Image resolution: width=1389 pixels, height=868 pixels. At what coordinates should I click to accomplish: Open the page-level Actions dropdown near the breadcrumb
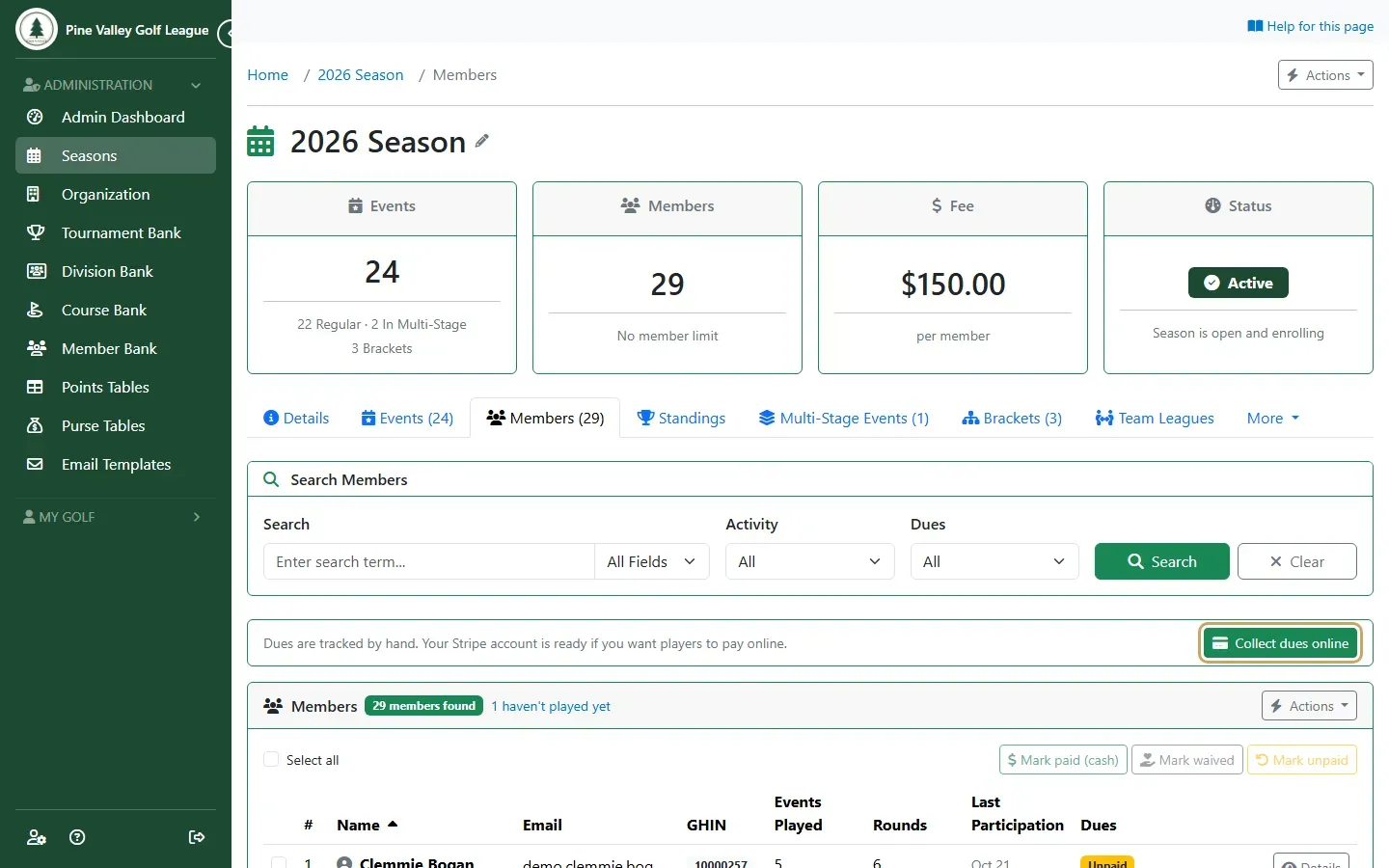[1325, 75]
